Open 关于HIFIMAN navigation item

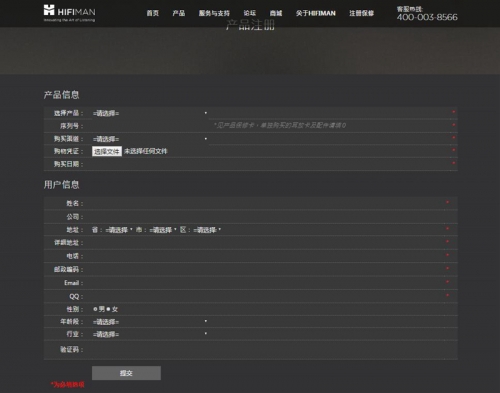click(x=316, y=13)
